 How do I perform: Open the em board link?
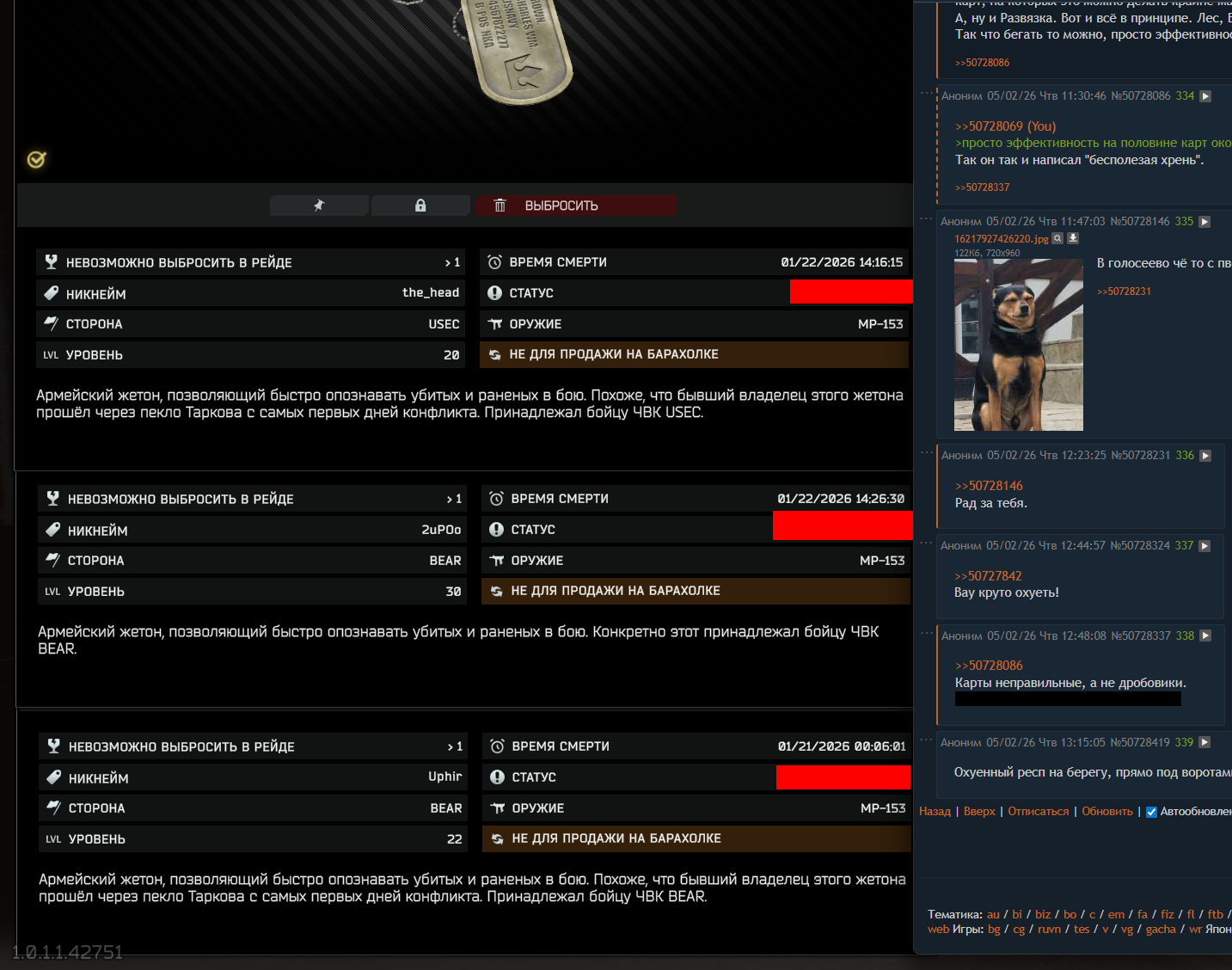(1116, 915)
